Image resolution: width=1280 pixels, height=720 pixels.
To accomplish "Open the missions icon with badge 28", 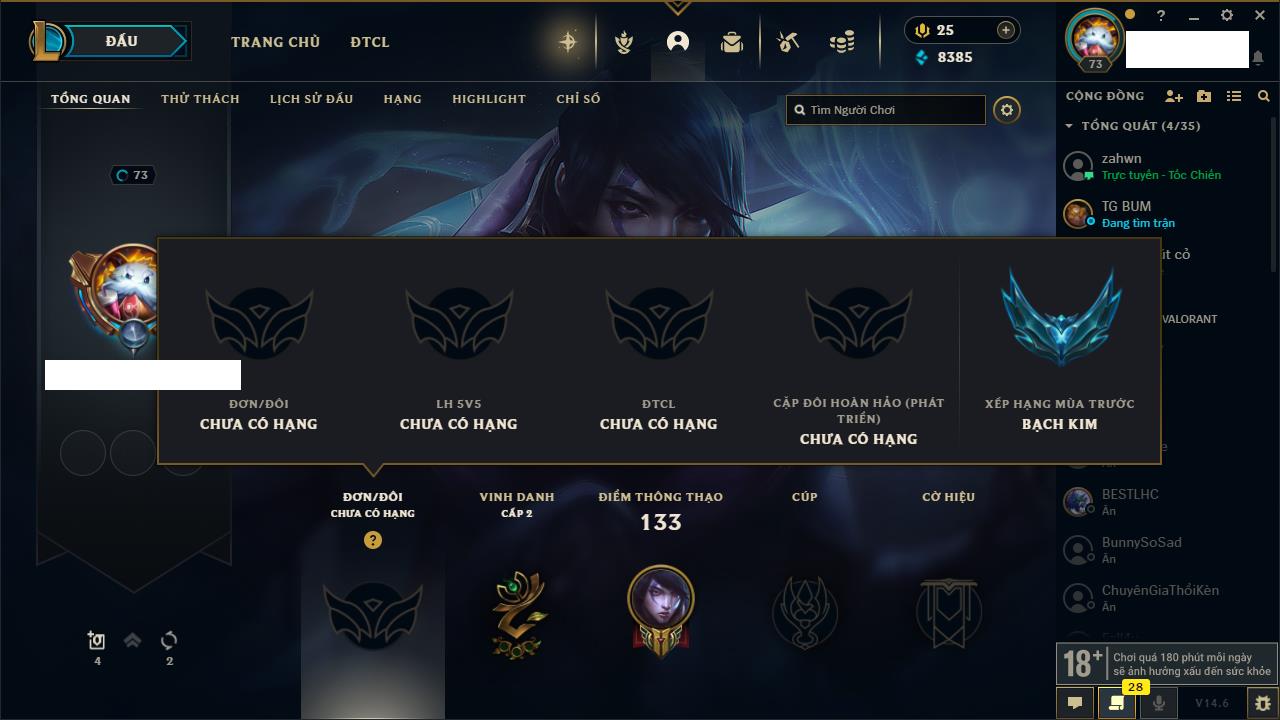I will click(x=1116, y=703).
